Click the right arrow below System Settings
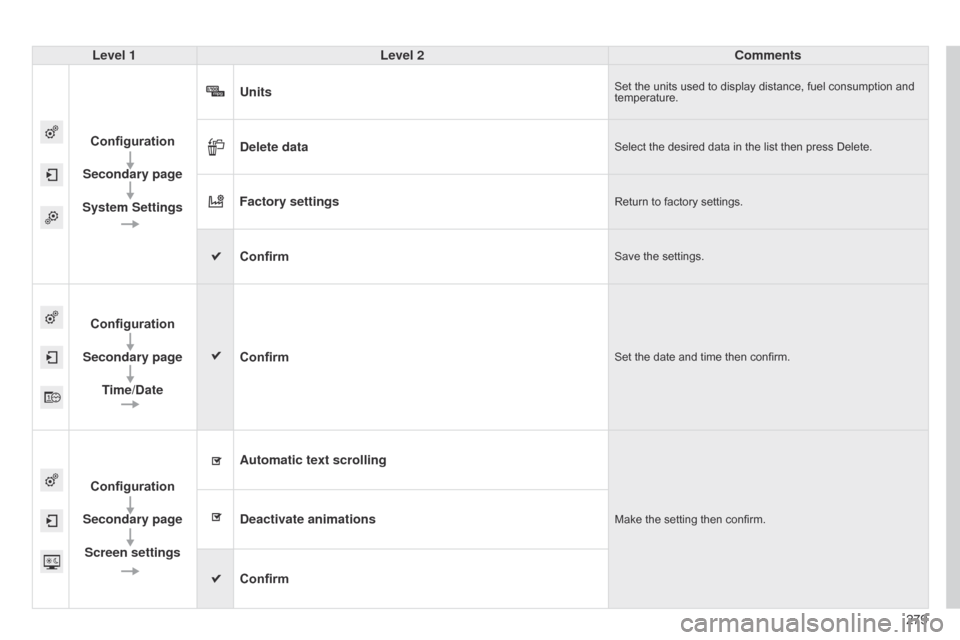This screenshot has width=960, height=640. (x=129, y=225)
